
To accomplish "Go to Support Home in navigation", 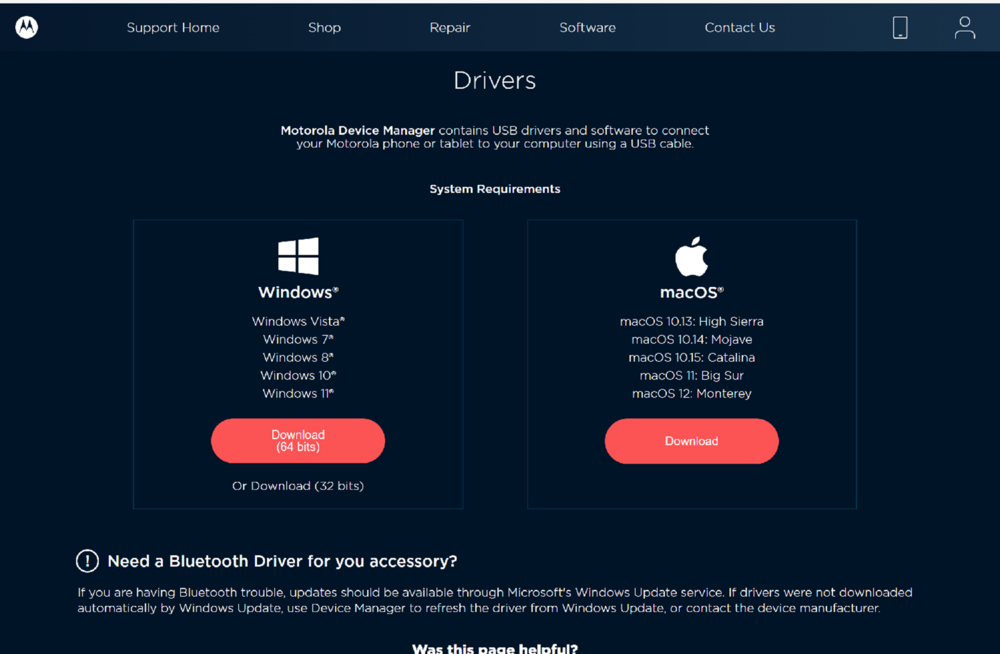I will (173, 28).
